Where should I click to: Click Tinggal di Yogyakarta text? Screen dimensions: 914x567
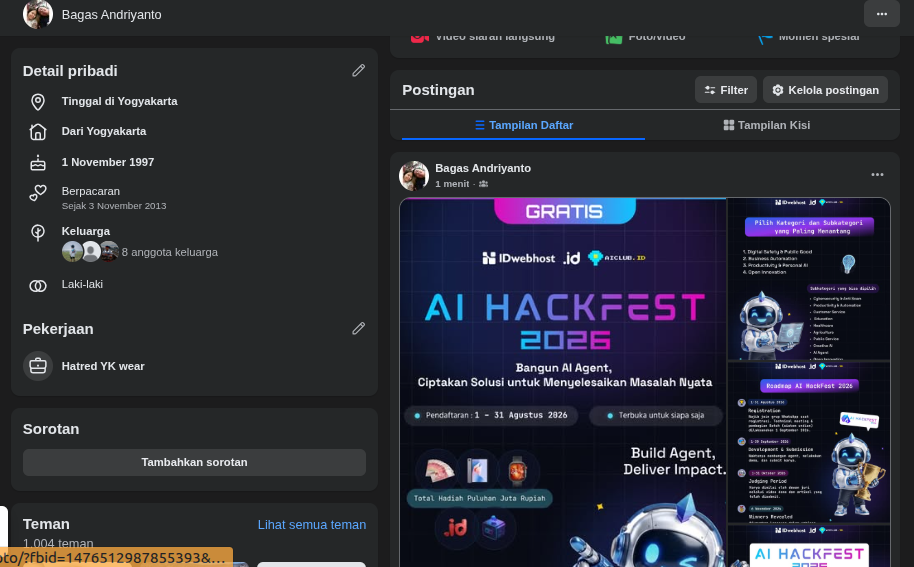tap(119, 101)
